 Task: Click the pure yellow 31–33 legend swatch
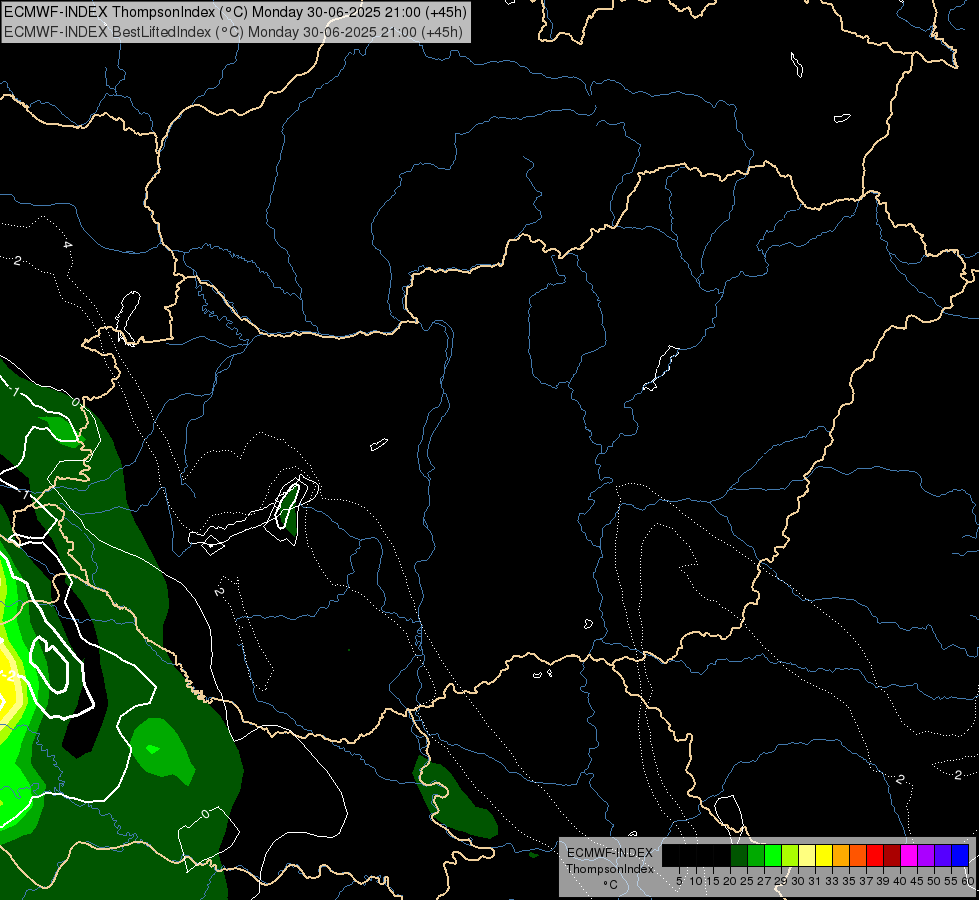tap(824, 855)
